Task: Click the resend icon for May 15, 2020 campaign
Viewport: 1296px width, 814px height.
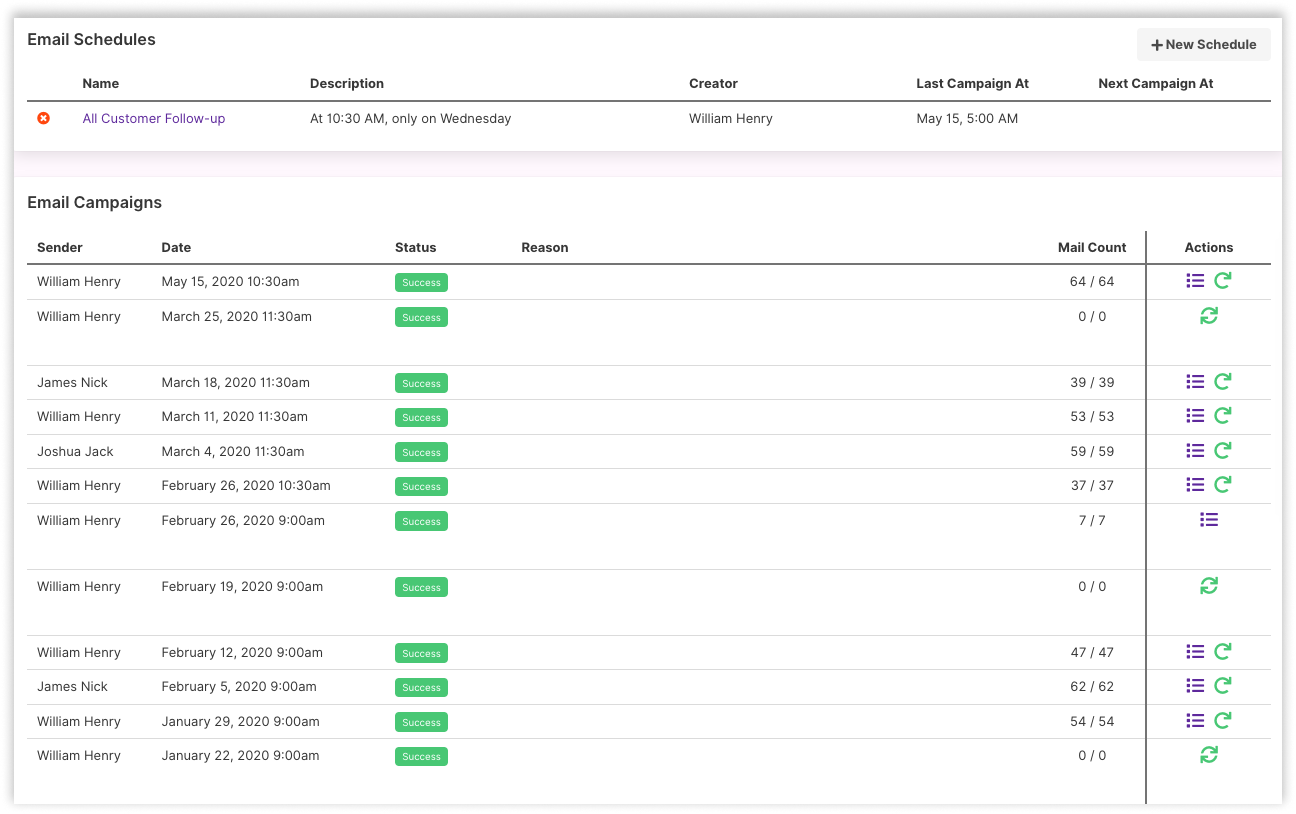Action: point(1222,281)
